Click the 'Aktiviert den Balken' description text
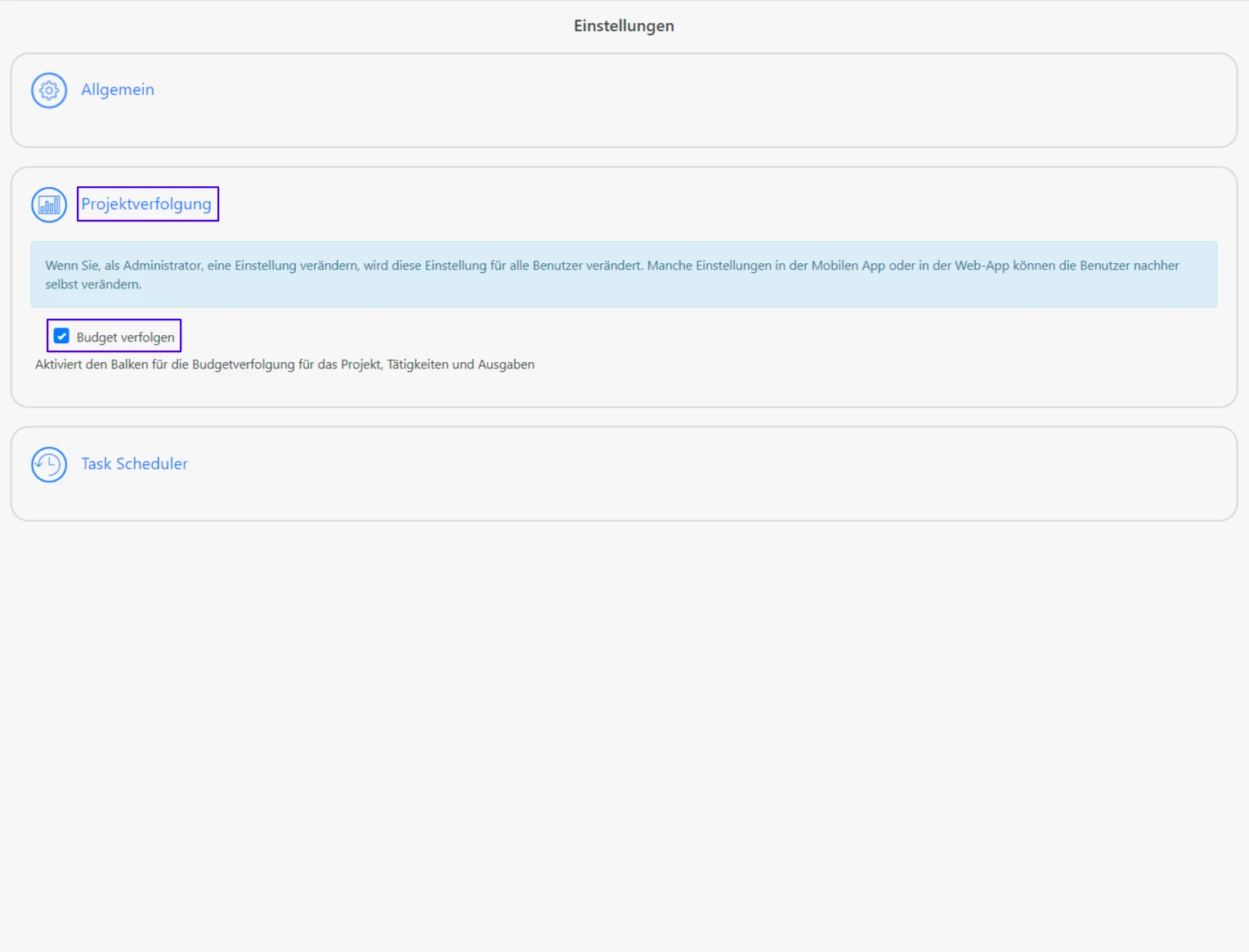This screenshot has width=1249, height=952. pyautogui.click(x=284, y=364)
